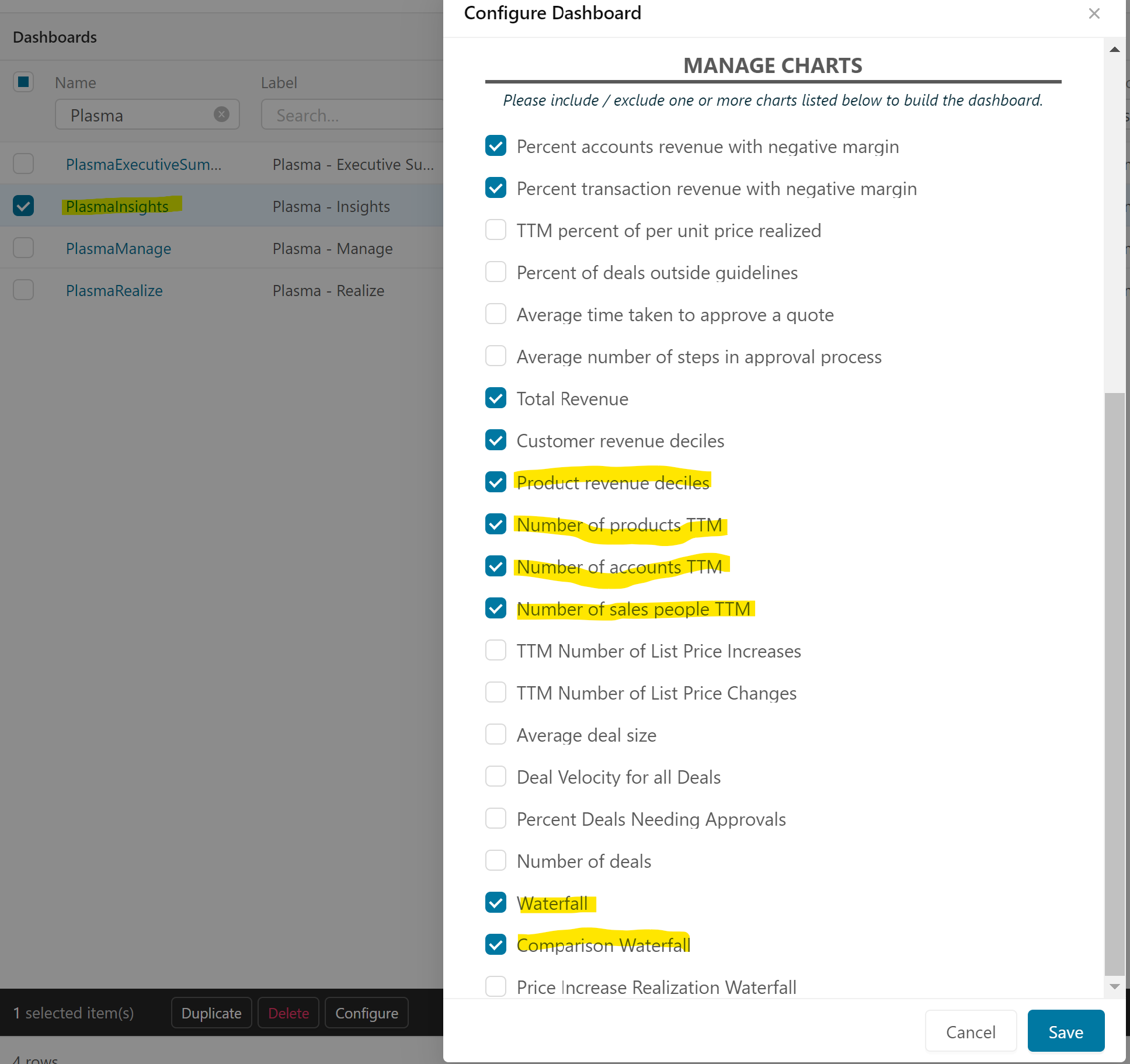
Task: Click the Label search field
Action: point(350,115)
